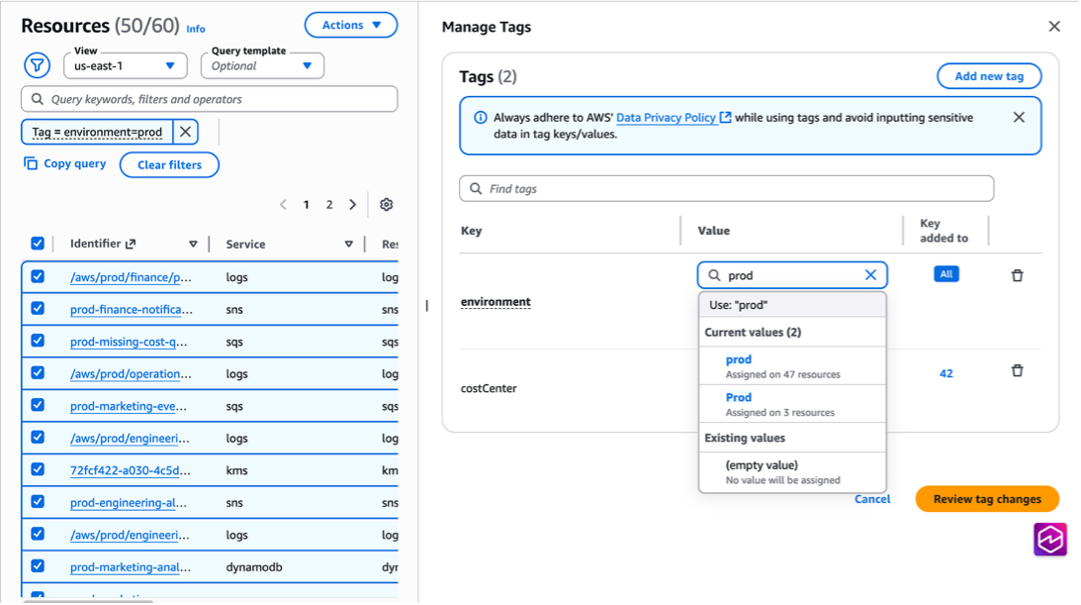
Task: Expand the Query template dropdown
Action: click(x=261, y=65)
